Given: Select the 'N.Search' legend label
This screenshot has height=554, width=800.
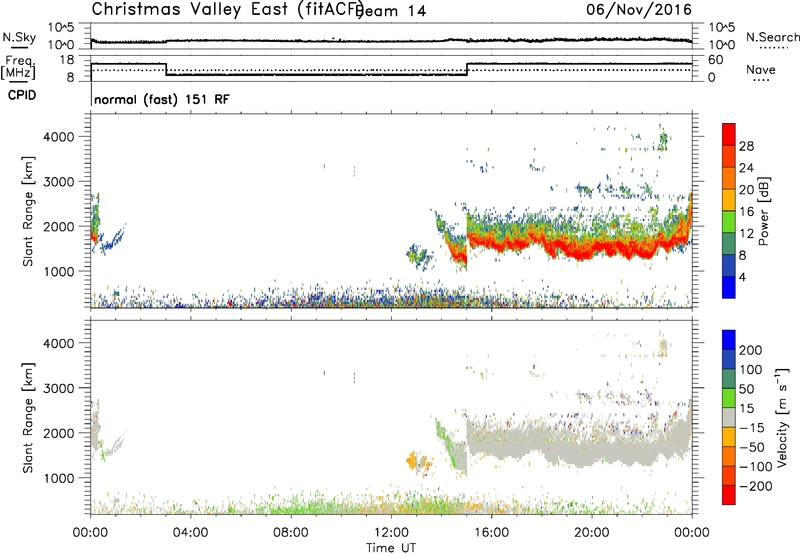Looking at the screenshot, I should click(x=772, y=37).
